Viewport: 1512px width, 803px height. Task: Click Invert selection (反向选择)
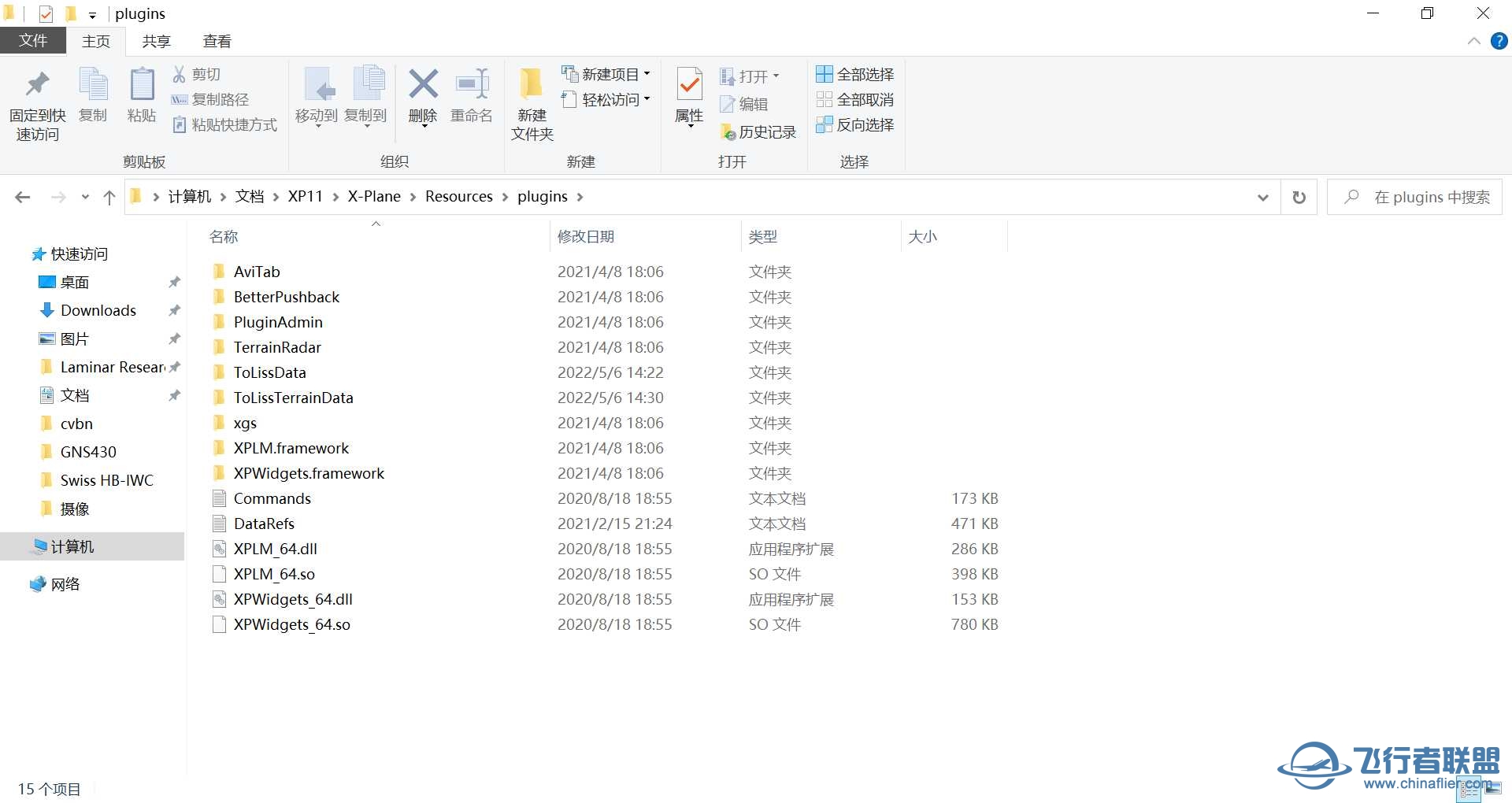click(855, 124)
